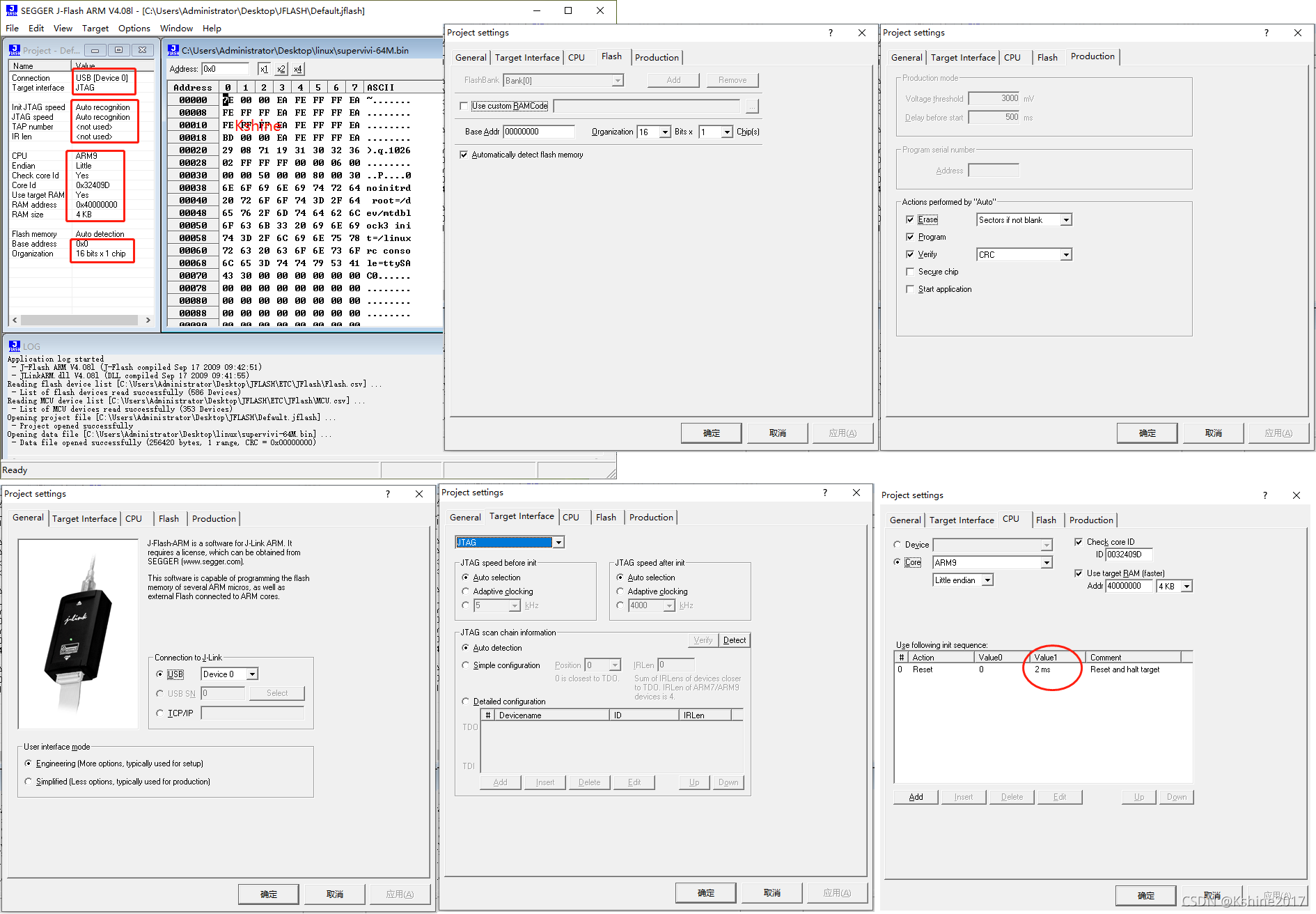Click the Project sub-window icon

point(15,50)
